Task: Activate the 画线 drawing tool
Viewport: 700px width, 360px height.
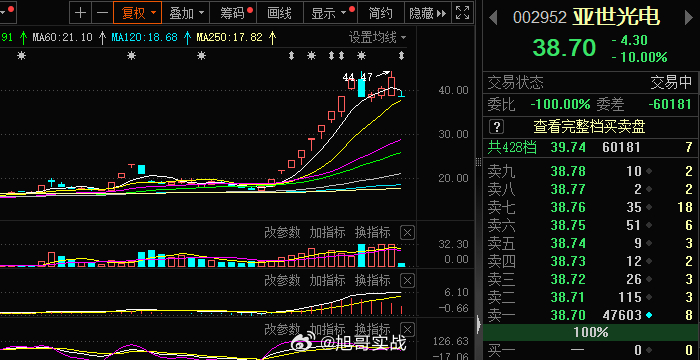Action: tap(279, 13)
